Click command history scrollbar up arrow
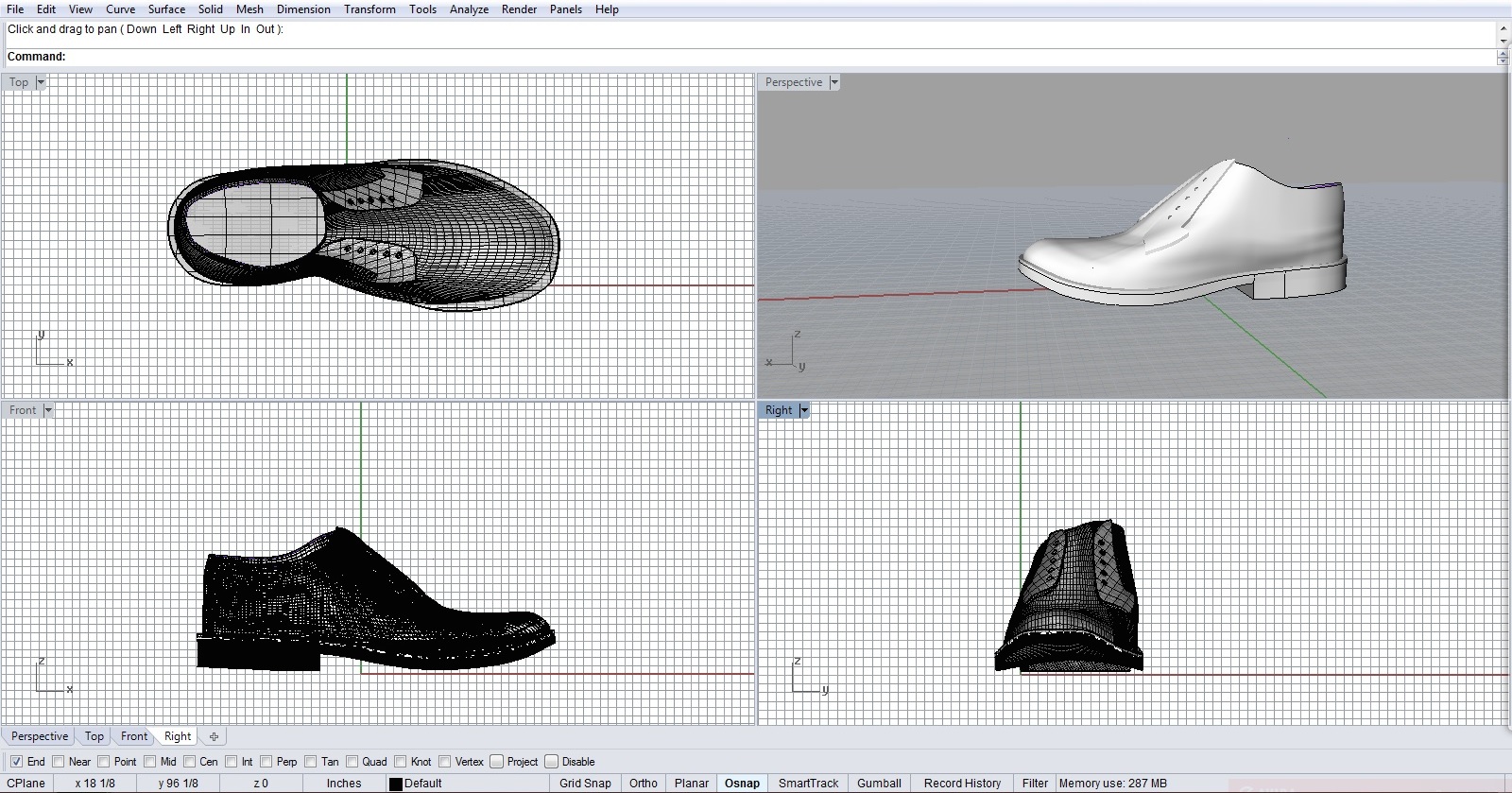 1503,28
